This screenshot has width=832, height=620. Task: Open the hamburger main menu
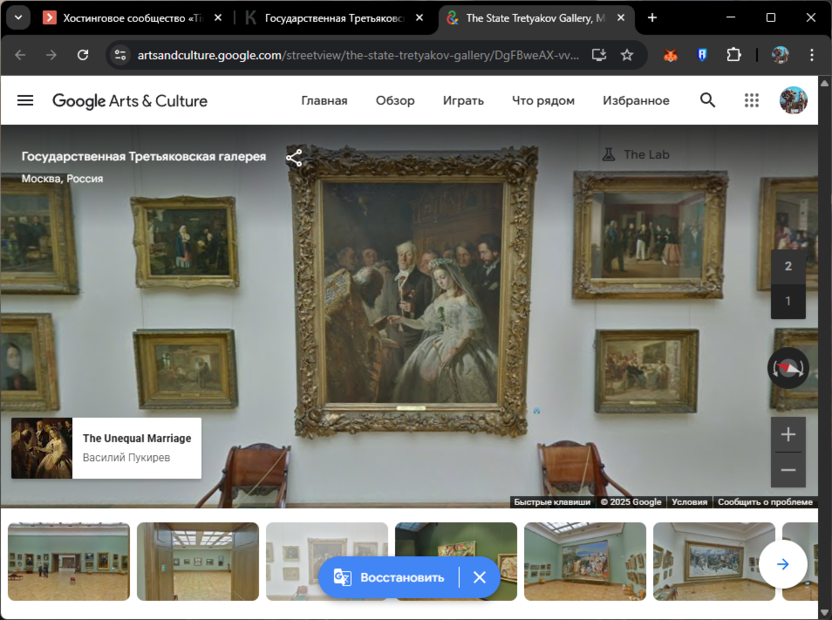coord(25,100)
